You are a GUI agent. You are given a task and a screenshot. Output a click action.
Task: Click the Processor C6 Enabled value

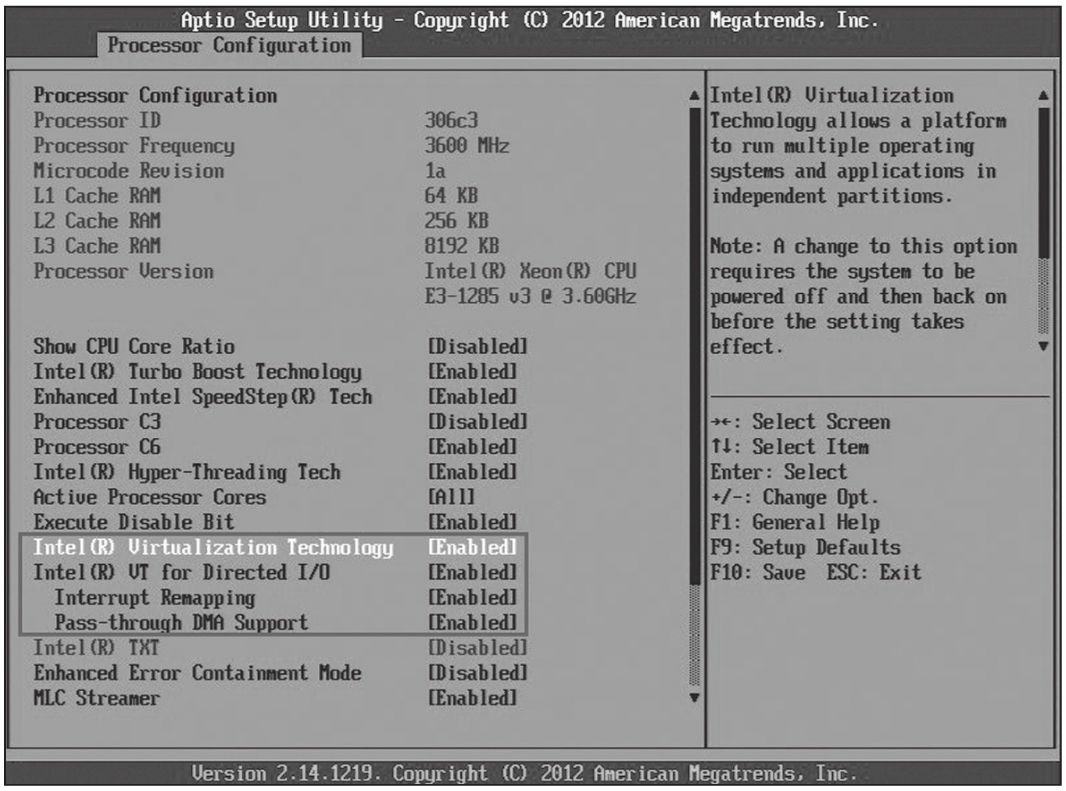[473, 447]
